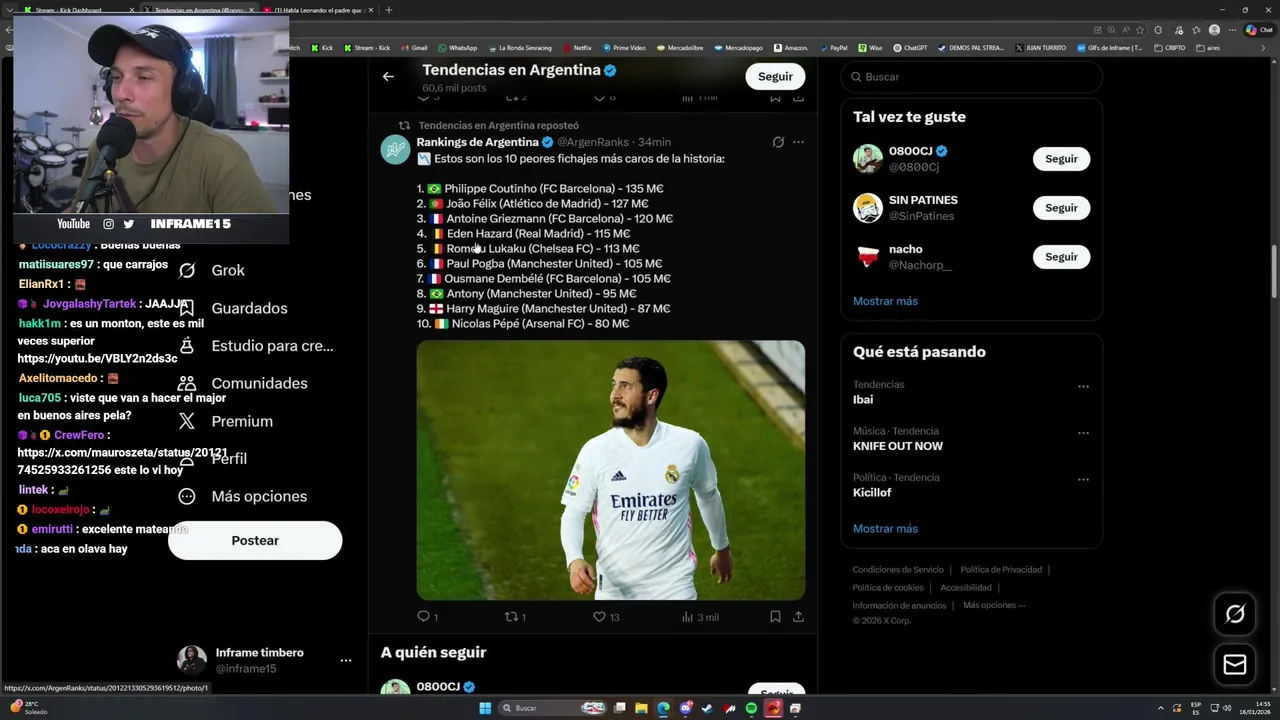Go back with the arrow beside Tendencias en Argentina
The width and height of the screenshot is (1280, 720).
click(388, 76)
